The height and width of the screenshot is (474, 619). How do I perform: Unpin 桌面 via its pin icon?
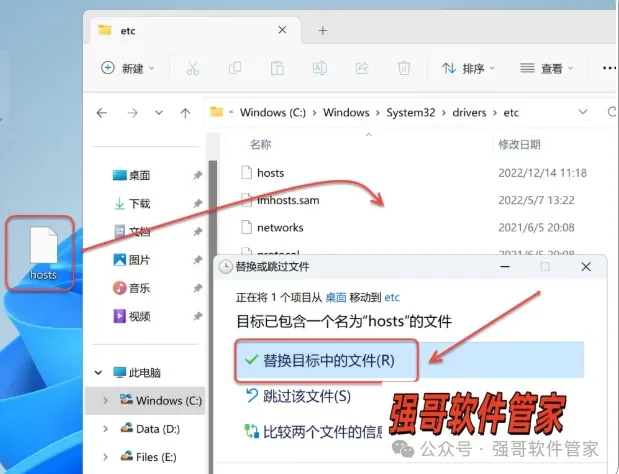point(197,175)
